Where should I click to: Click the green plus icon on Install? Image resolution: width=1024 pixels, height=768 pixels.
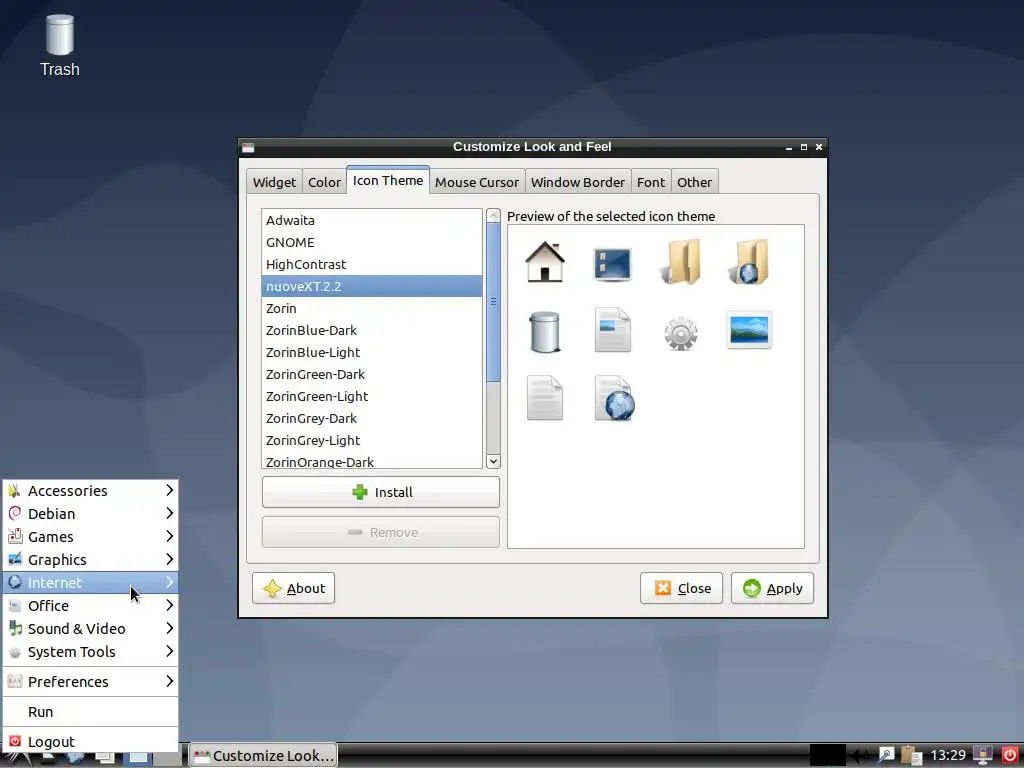pos(359,492)
